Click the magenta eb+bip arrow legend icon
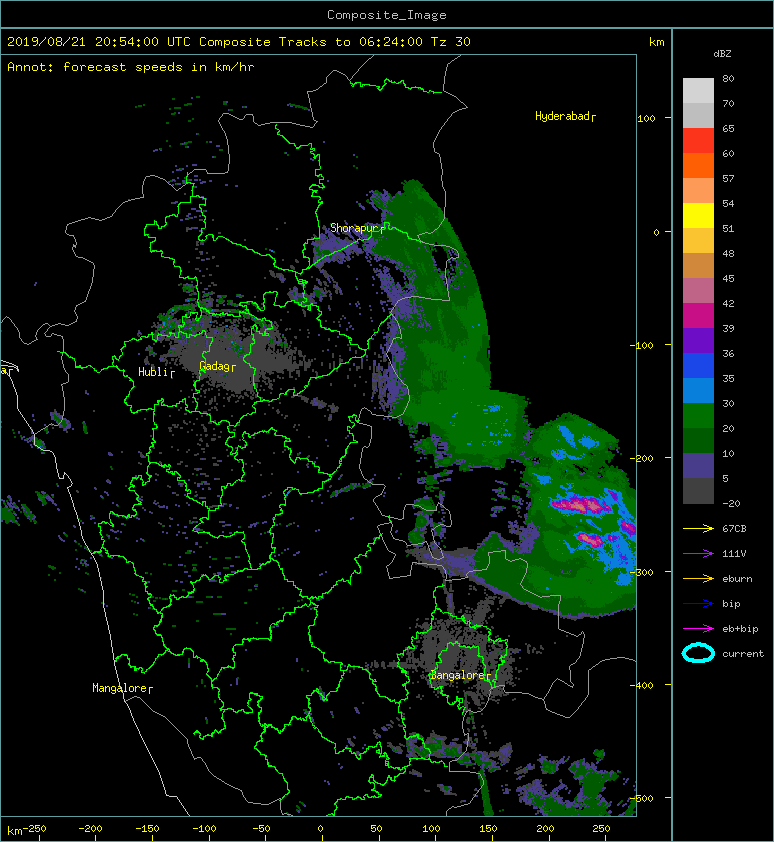 tap(698, 628)
